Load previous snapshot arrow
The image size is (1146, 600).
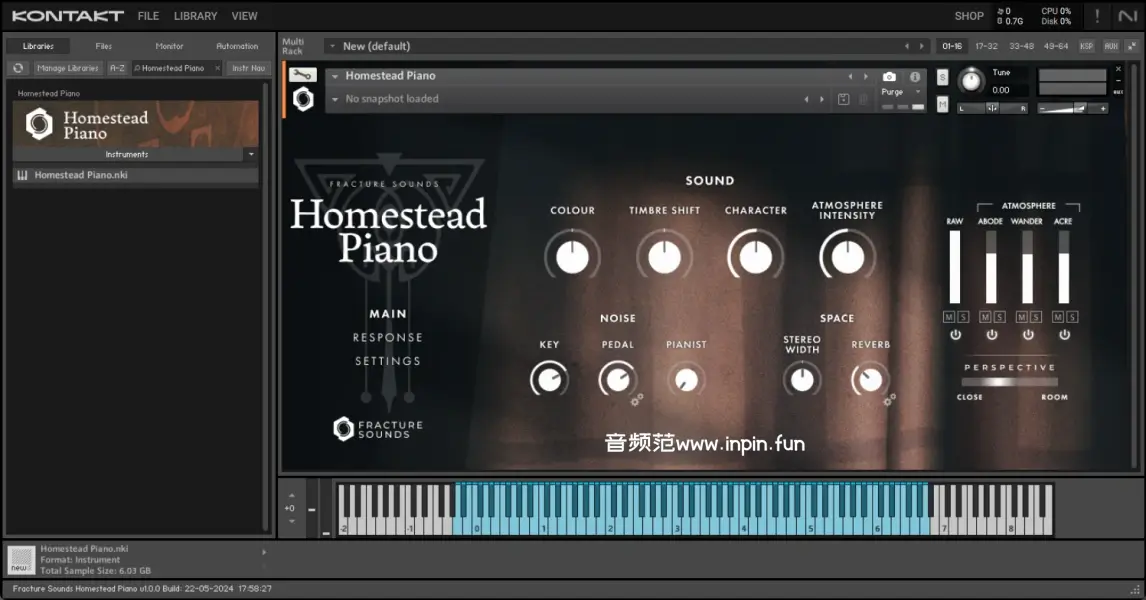[x=806, y=99]
